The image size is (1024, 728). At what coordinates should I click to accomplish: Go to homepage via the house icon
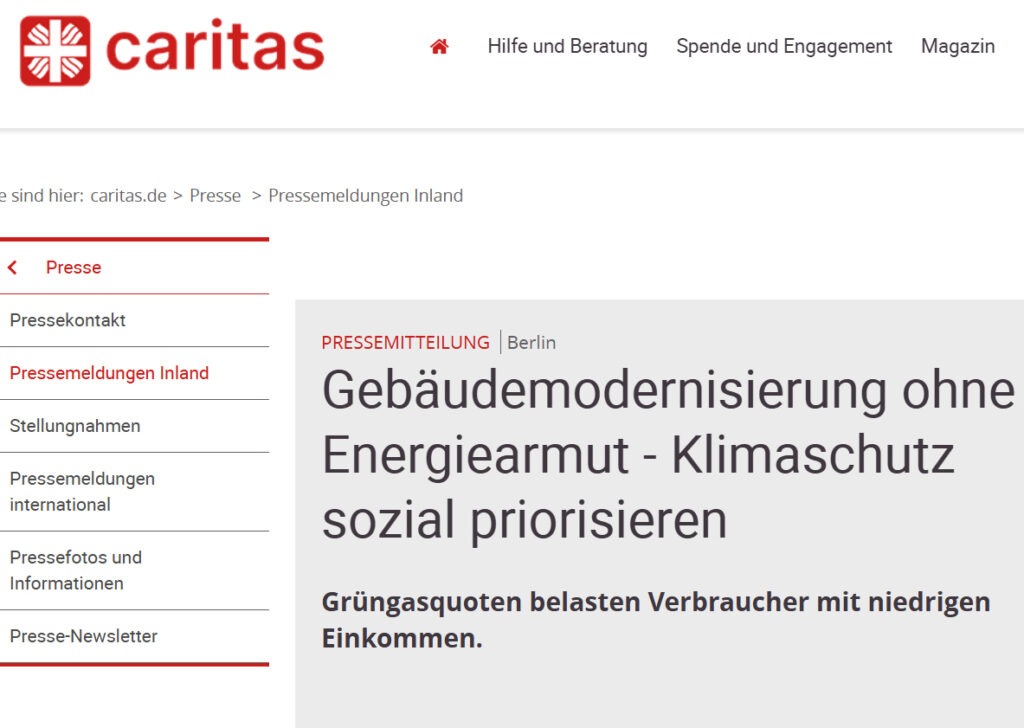[439, 46]
